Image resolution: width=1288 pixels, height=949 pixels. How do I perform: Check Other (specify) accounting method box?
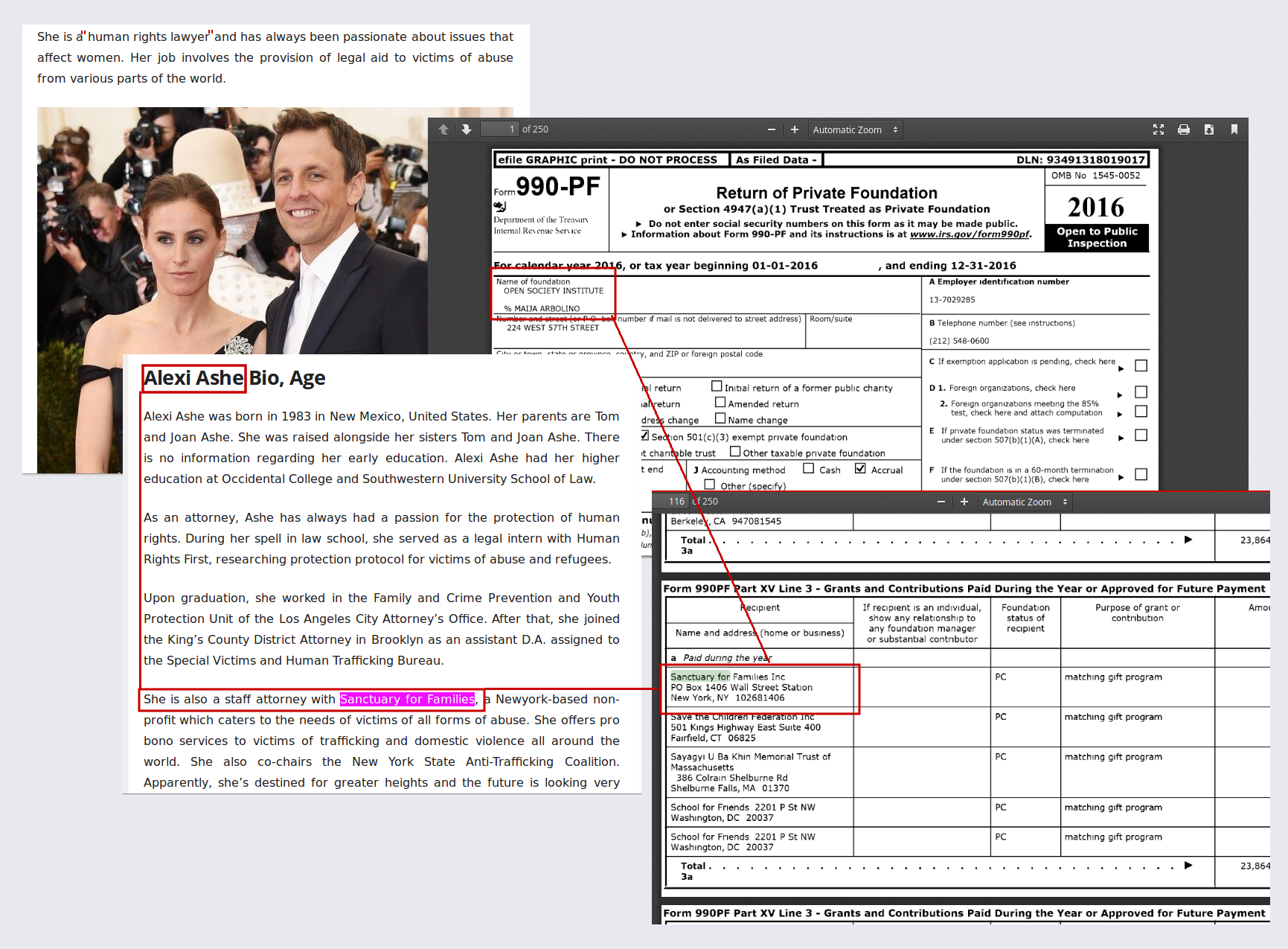710,485
